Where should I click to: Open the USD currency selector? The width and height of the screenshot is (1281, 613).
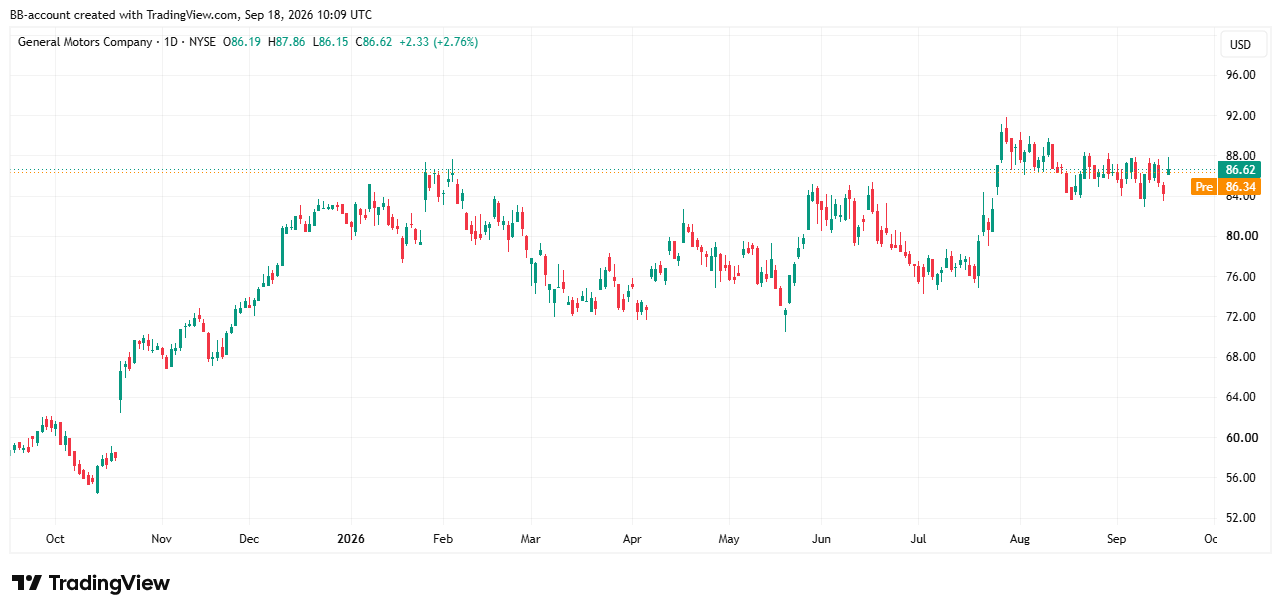[1240, 44]
